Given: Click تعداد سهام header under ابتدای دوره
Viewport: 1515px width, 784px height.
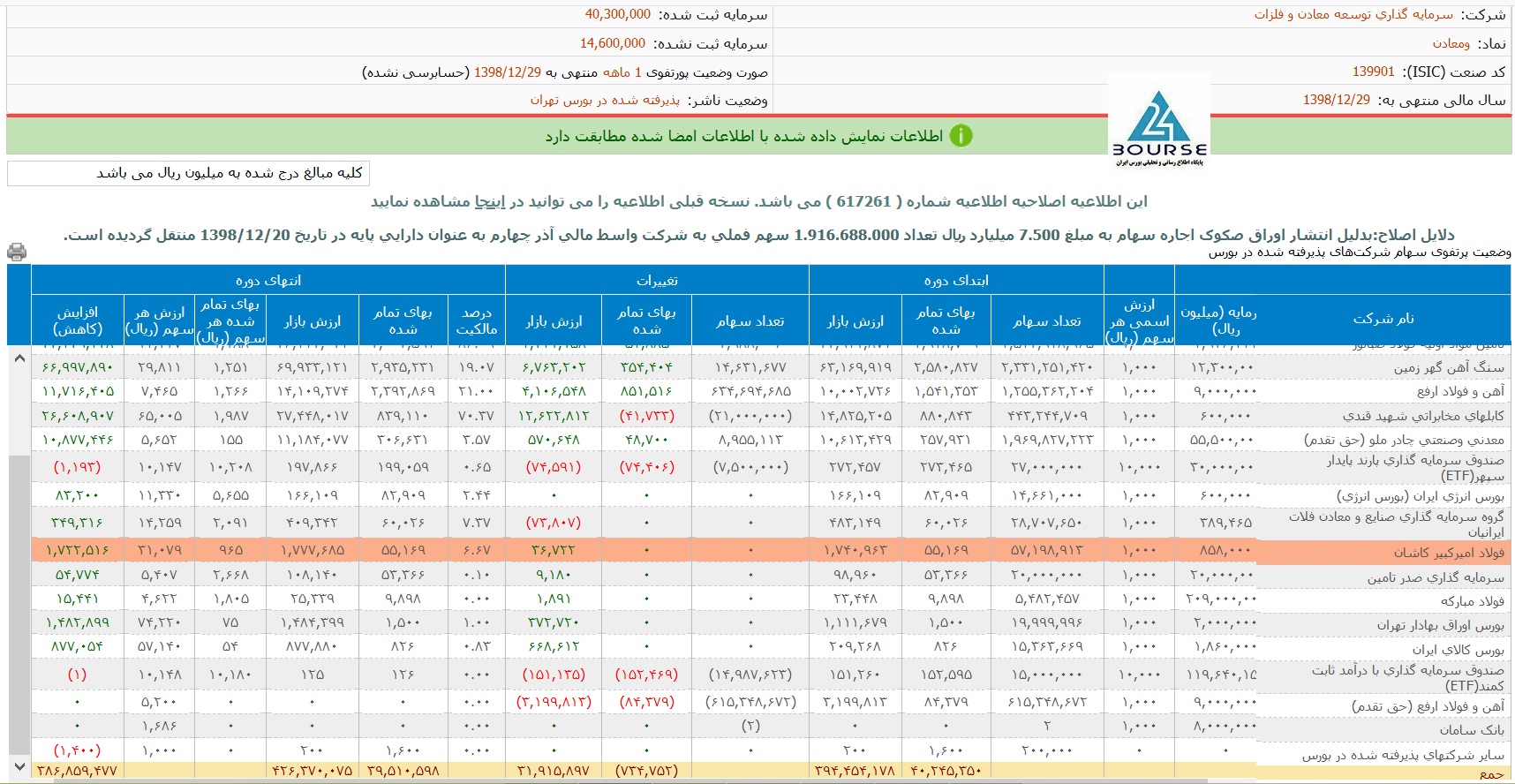Looking at the screenshot, I should tap(1047, 321).
